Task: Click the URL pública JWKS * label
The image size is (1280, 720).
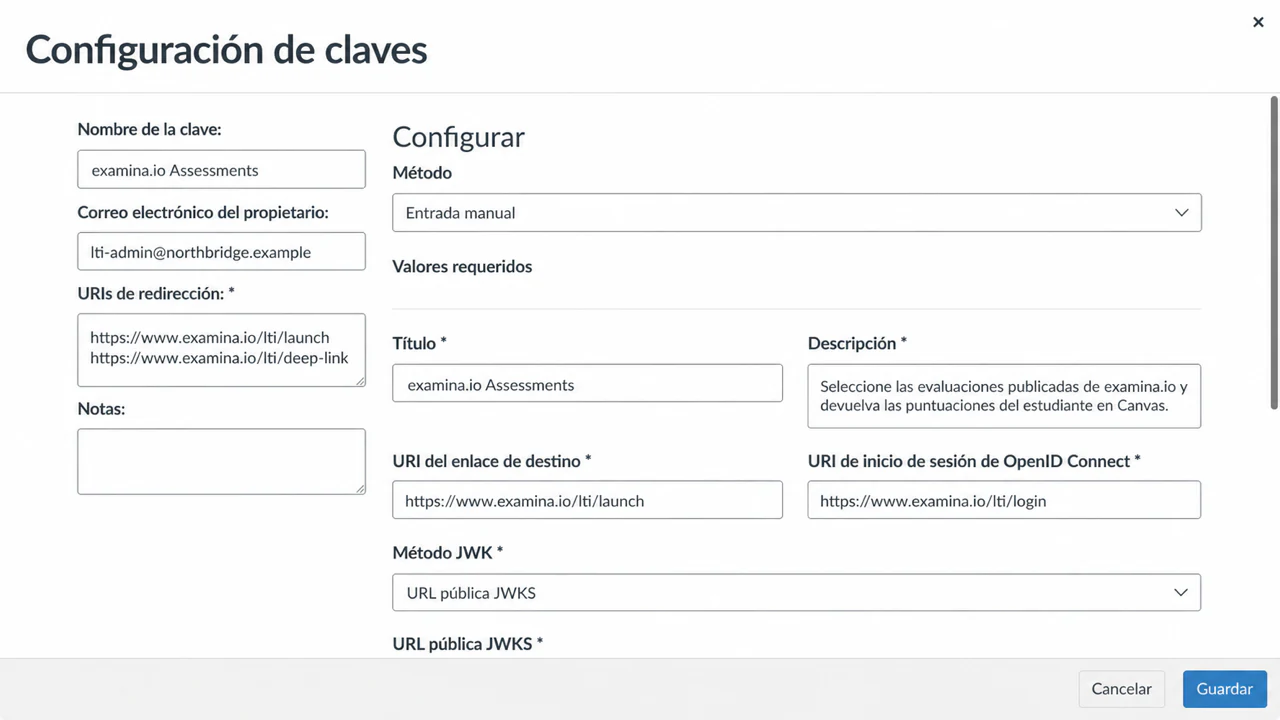Action: pyautogui.click(x=468, y=644)
